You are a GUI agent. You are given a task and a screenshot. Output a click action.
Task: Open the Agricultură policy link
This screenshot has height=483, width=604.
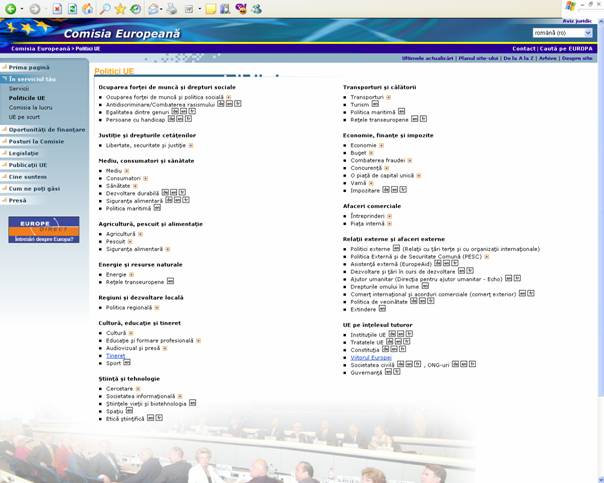pyautogui.click(x=121, y=234)
